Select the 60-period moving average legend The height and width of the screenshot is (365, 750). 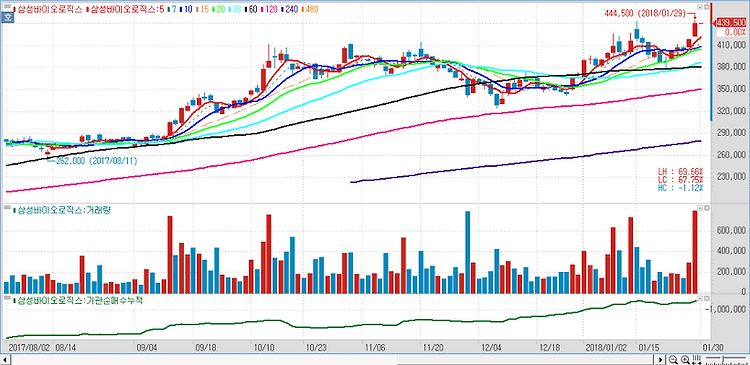tap(251, 9)
